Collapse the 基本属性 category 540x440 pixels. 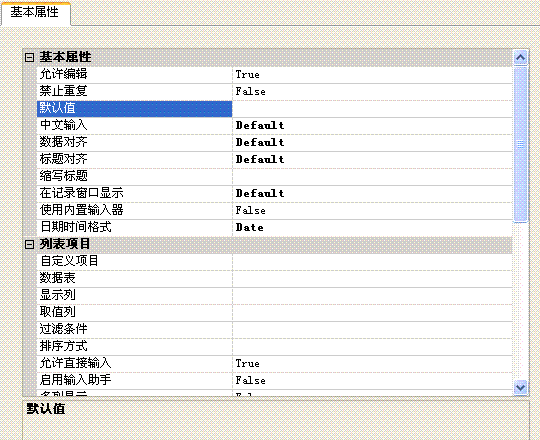click(30, 57)
